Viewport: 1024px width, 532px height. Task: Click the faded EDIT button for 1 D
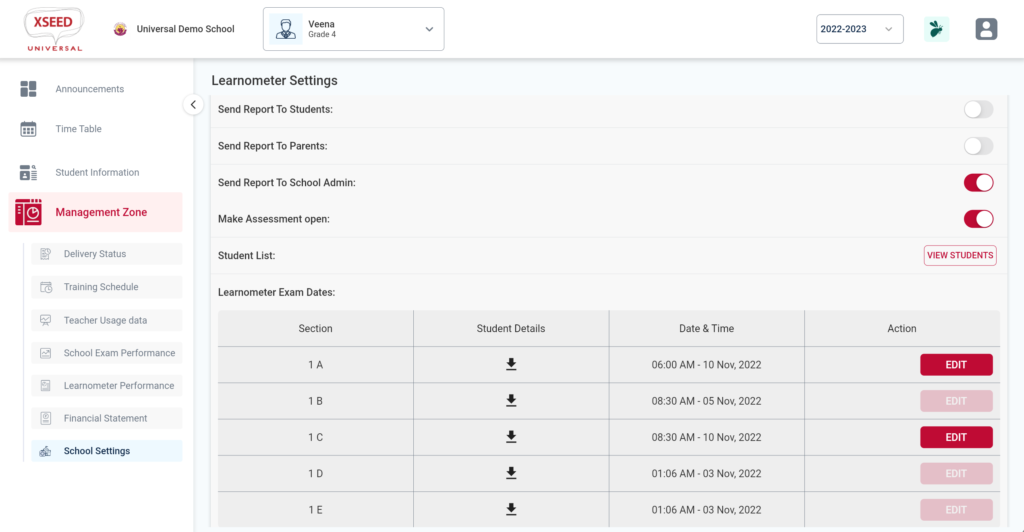click(956, 473)
